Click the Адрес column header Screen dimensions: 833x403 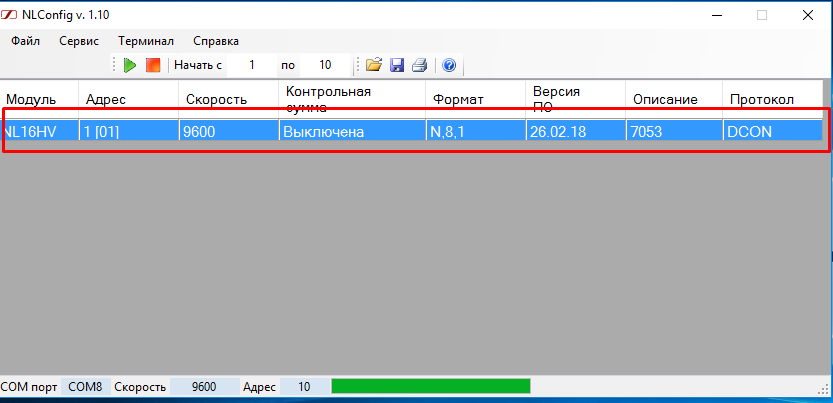point(129,99)
